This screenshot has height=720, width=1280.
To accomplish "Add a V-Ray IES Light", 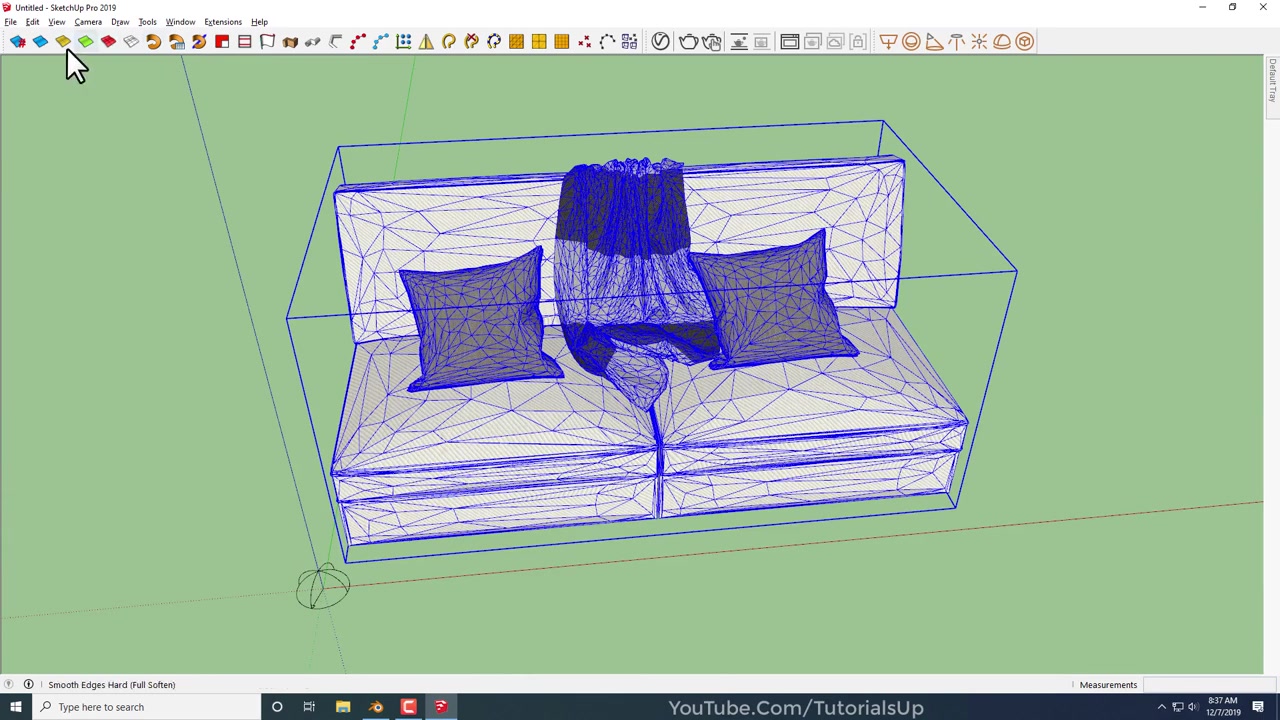I will 956,41.
